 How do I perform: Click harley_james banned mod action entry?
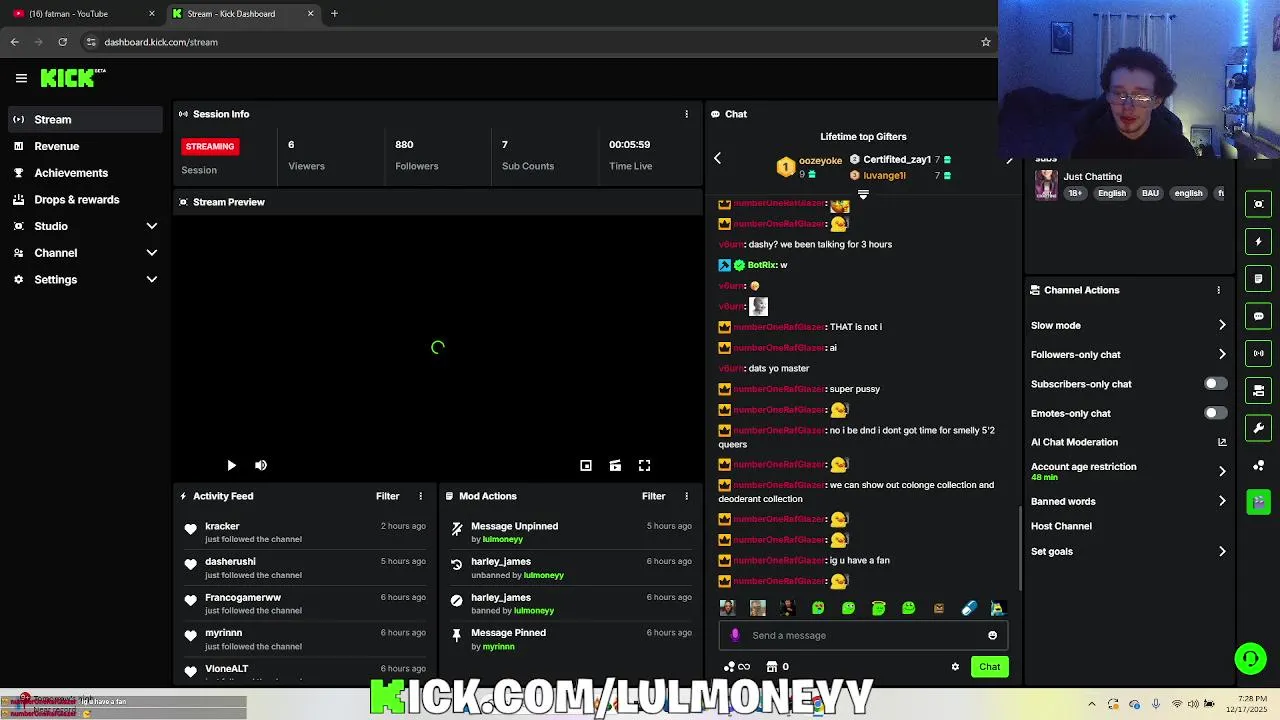coord(571,603)
